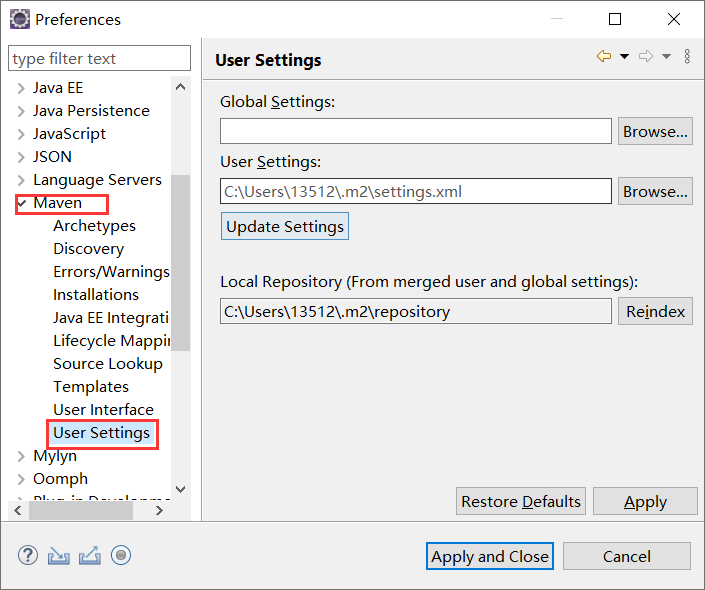Open the Source Lookup page
This screenshot has height=590, width=705.
108,364
